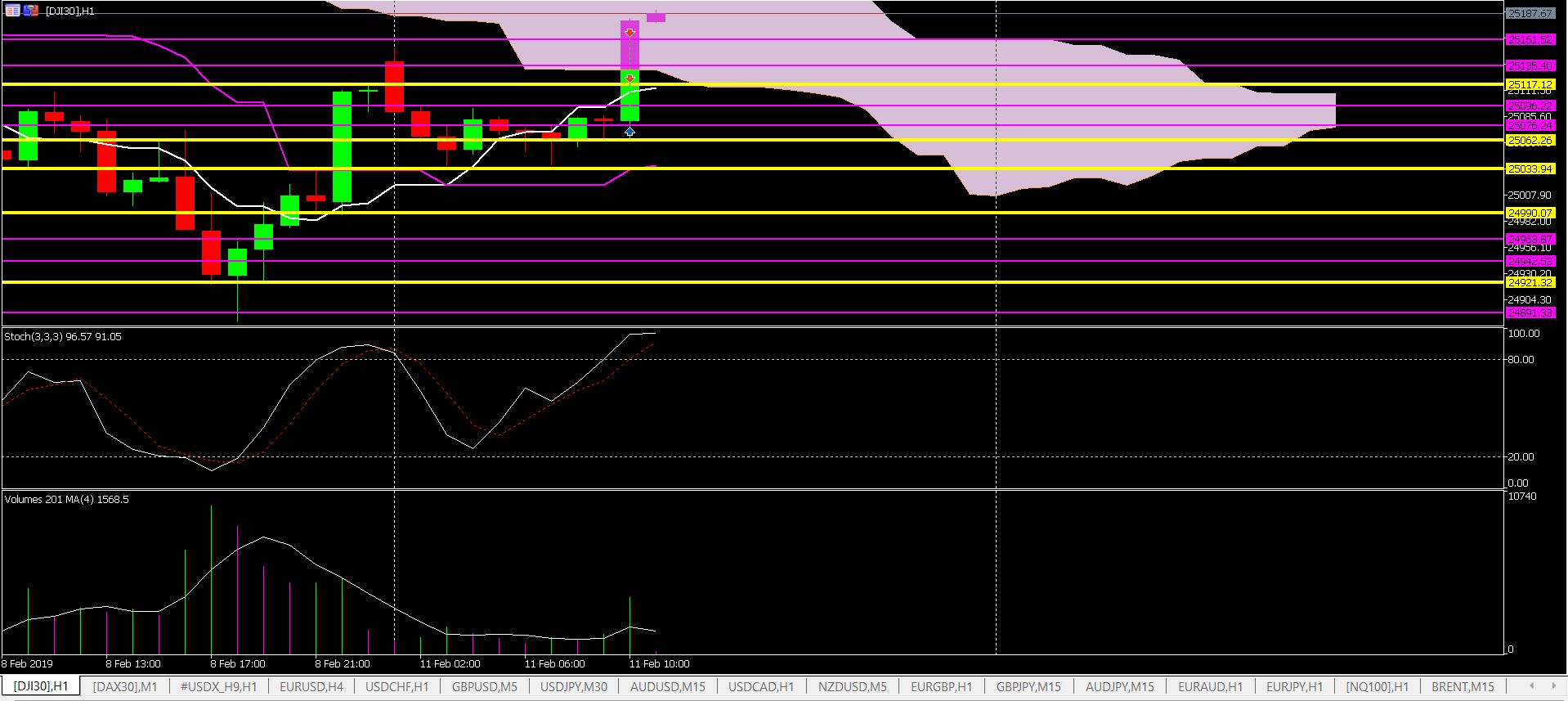Screen dimensions: 1568x701
Task: Click the magenta level label 25096.22
Action: pyautogui.click(x=1530, y=106)
